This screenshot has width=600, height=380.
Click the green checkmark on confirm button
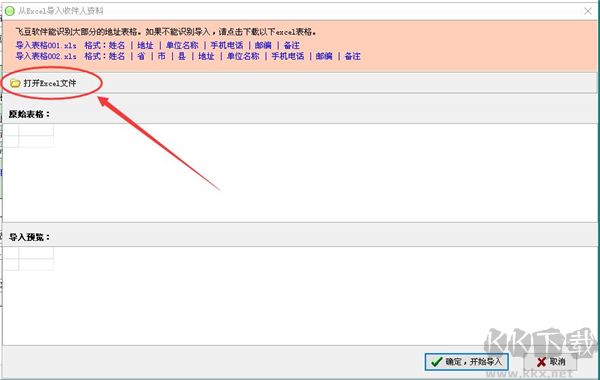437,362
